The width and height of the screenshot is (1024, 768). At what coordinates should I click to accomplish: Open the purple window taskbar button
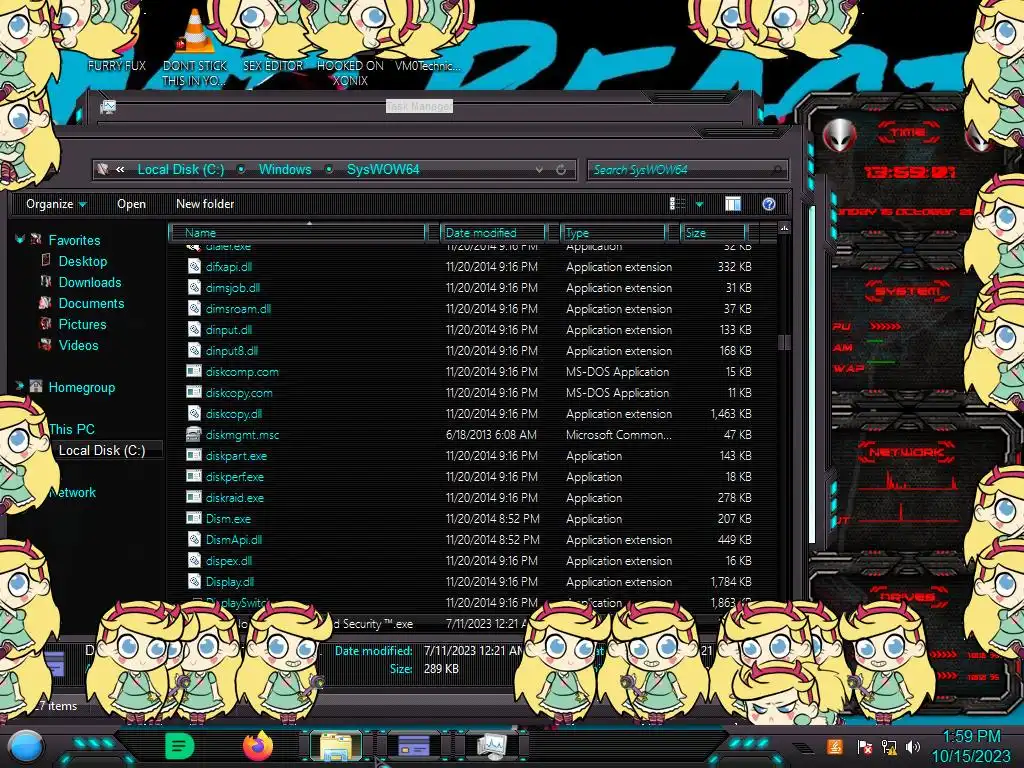click(x=413, y=746)
